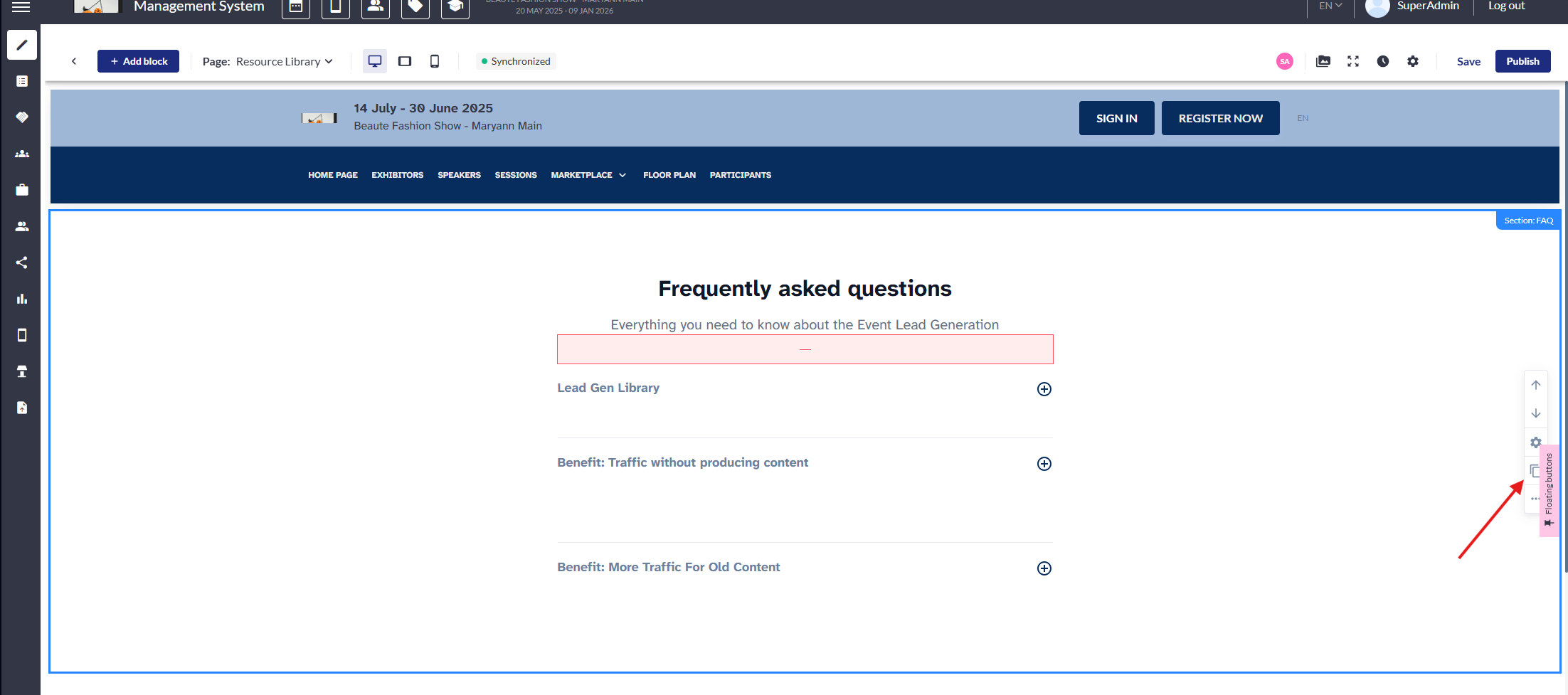Open the hamburger main menu
The image size is (1568, 695).
coord(21,6)
